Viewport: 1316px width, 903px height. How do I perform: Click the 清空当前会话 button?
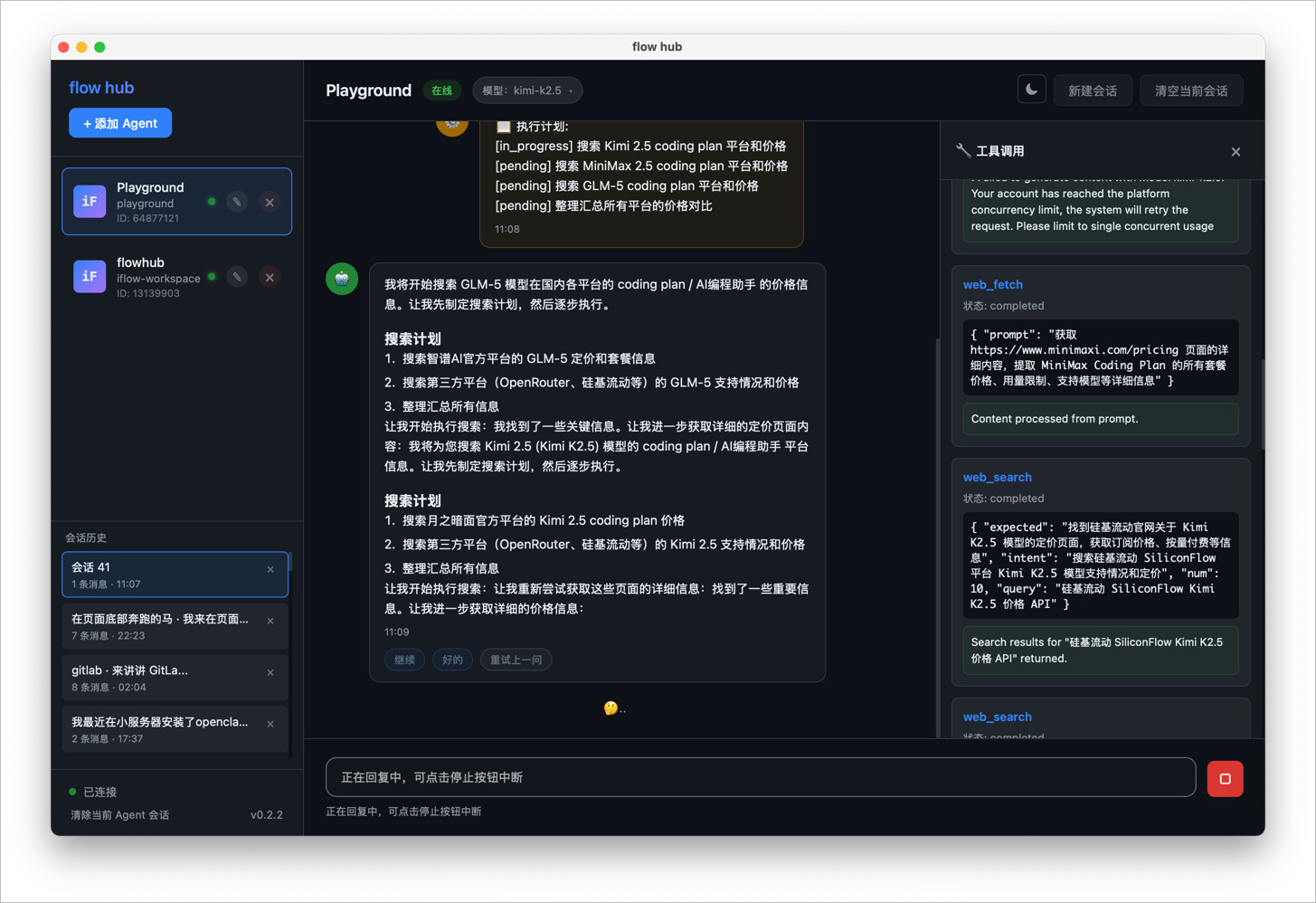pos(1190,90)
